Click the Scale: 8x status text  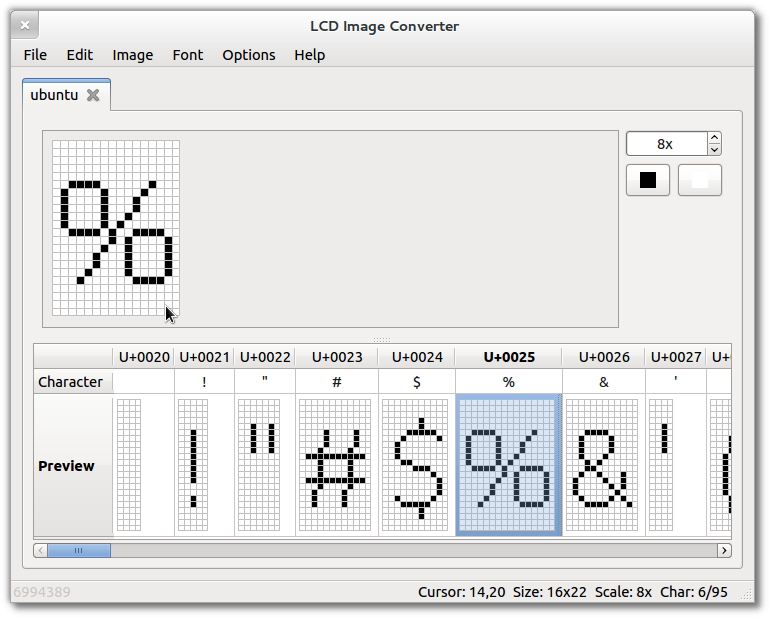pyautogui.click(x=623, y=592)
